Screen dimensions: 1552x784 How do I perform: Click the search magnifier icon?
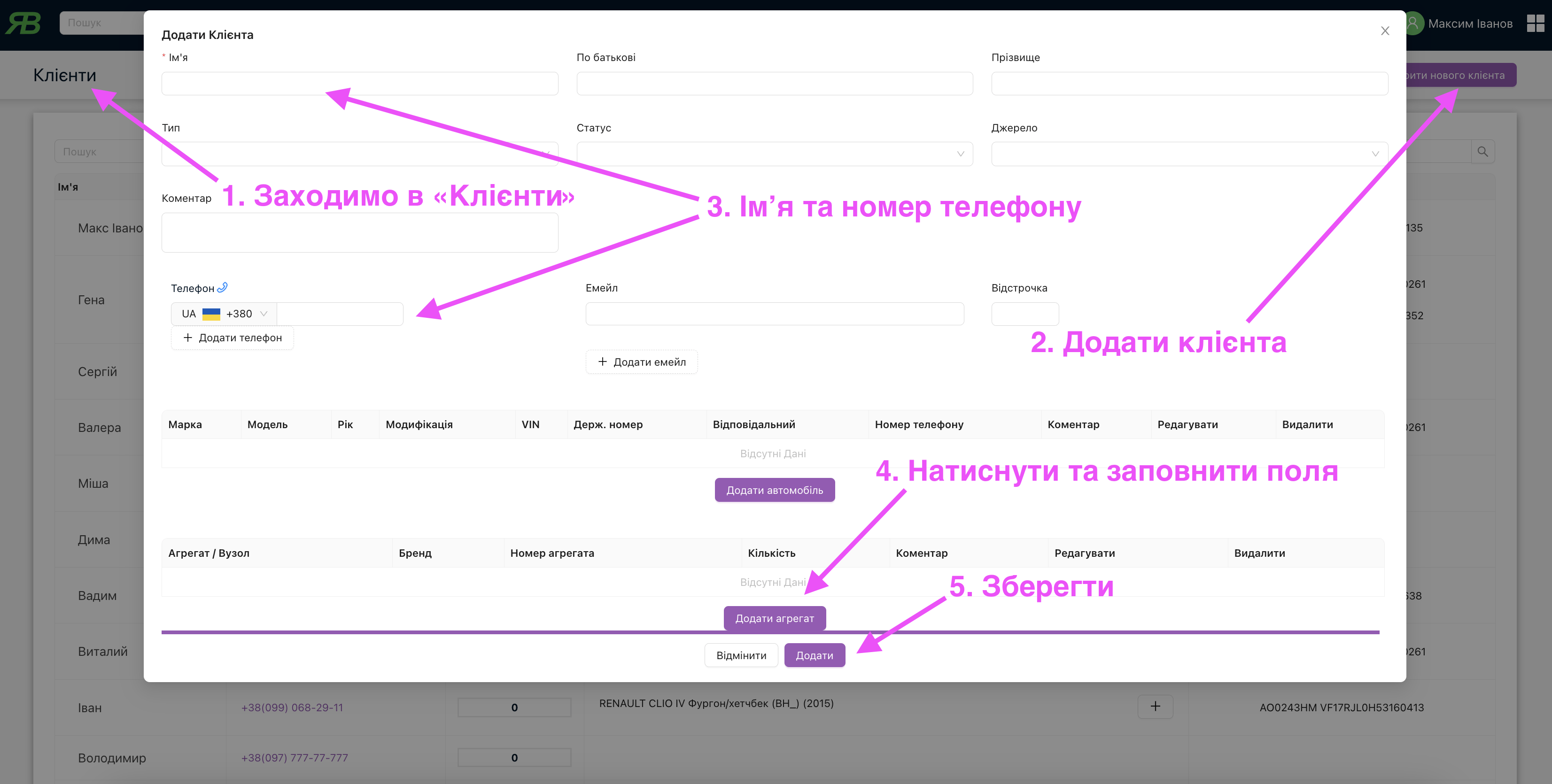[1482, 152]
